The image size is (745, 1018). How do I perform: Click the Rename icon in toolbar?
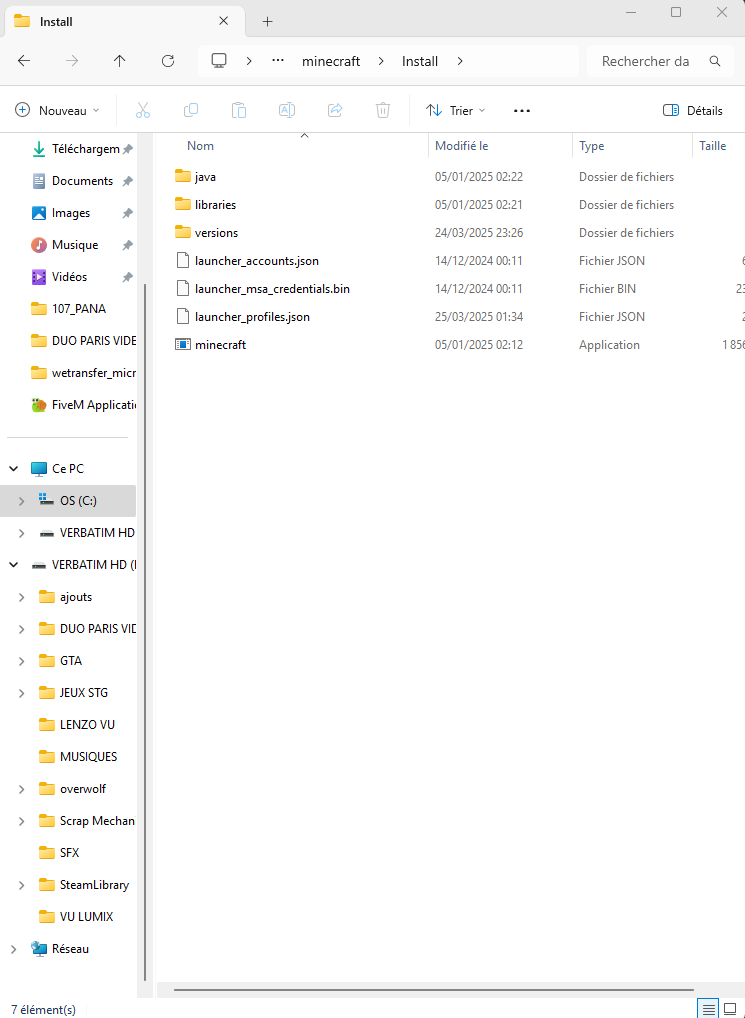tap(287, 110)
